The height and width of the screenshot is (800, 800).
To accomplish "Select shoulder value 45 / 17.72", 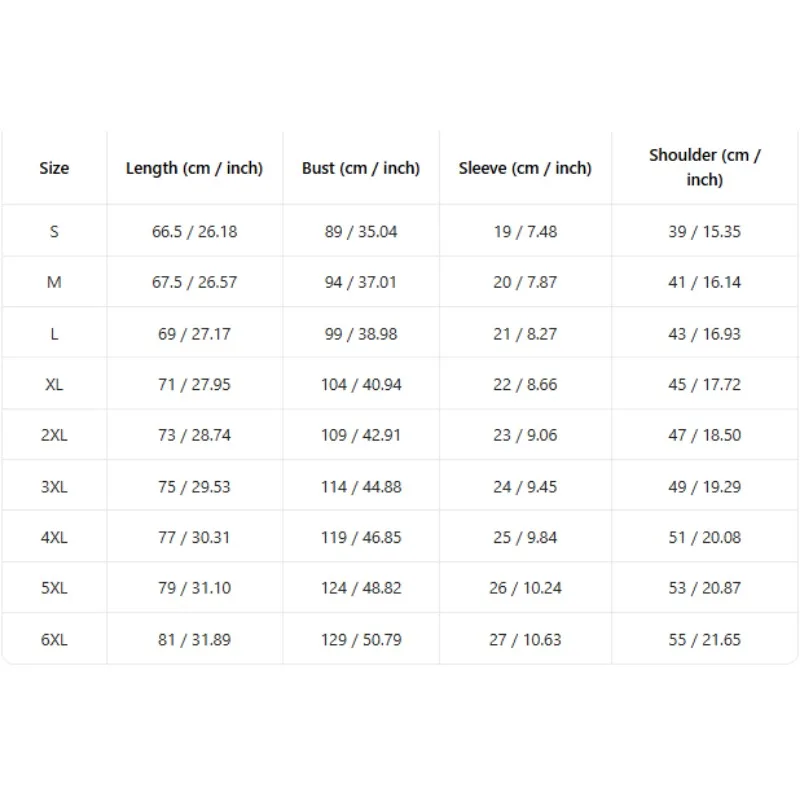I will tap(705, 384).
